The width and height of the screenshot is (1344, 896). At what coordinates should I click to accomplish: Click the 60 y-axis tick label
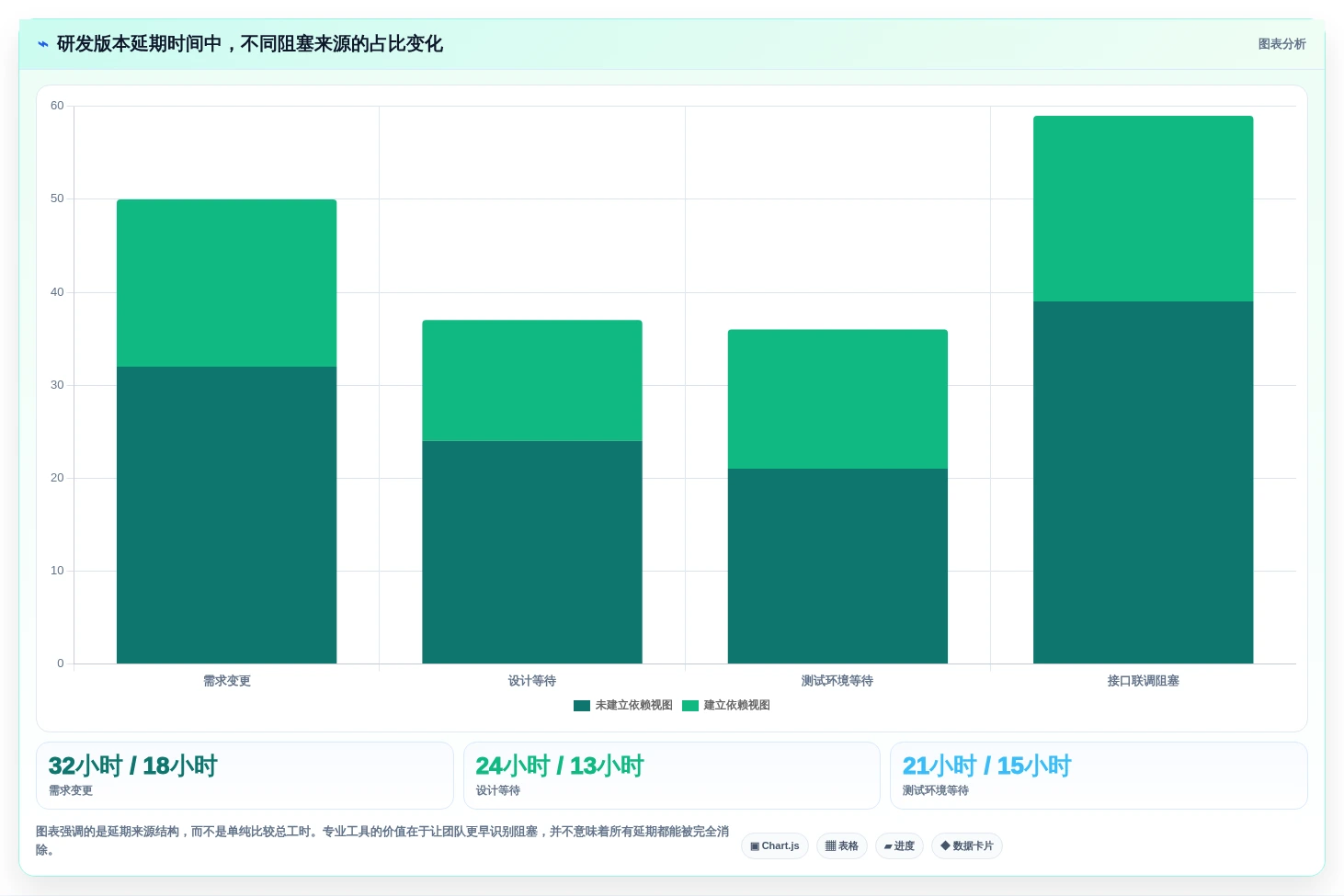(x=57, y=106)
